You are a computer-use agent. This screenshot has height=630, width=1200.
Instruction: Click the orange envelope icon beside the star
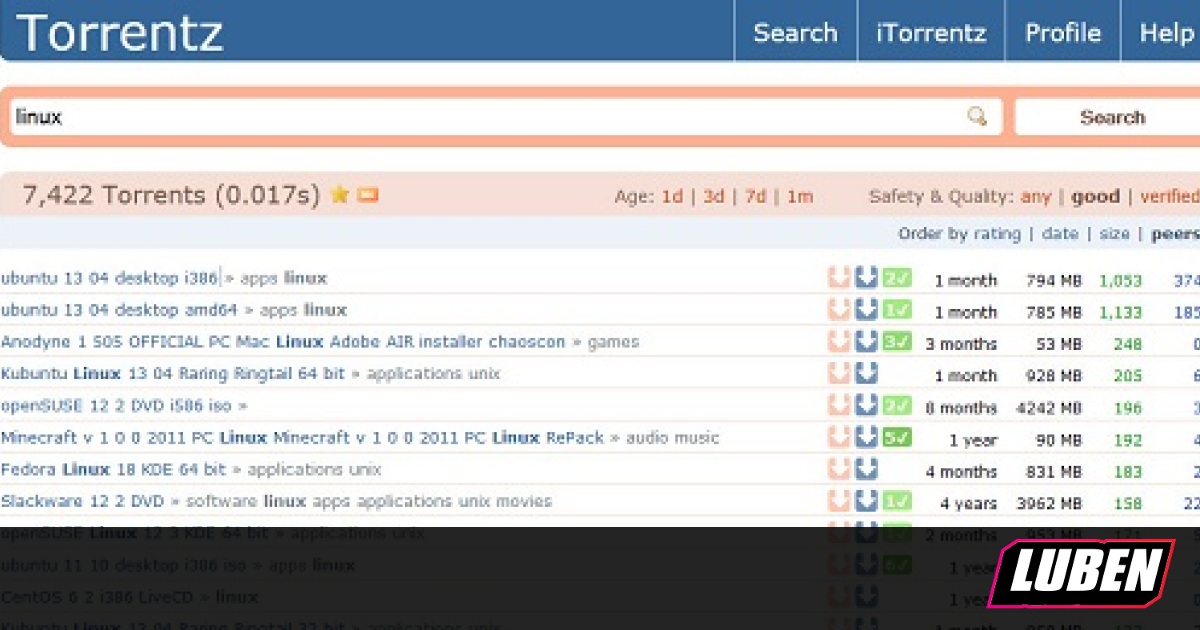point(368,194)
